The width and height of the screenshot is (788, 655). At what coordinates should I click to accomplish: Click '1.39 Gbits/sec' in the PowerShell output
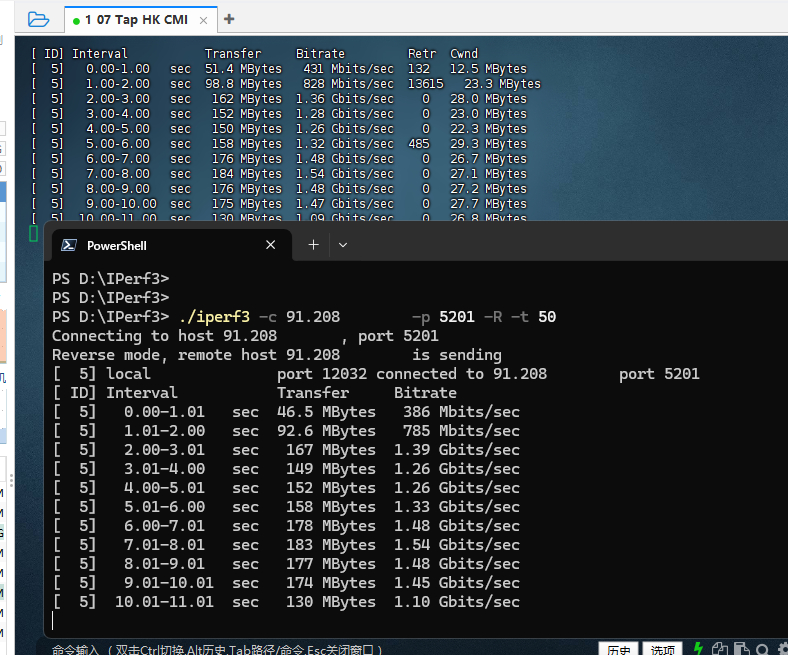pos(457,450)
